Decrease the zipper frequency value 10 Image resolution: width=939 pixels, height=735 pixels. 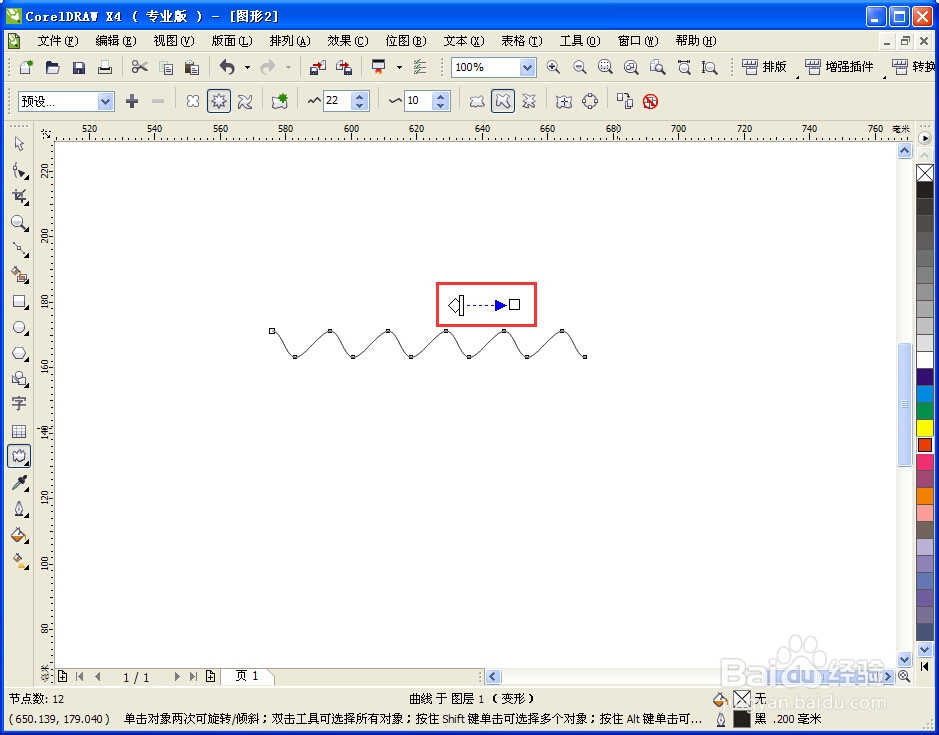coord(441,105)
